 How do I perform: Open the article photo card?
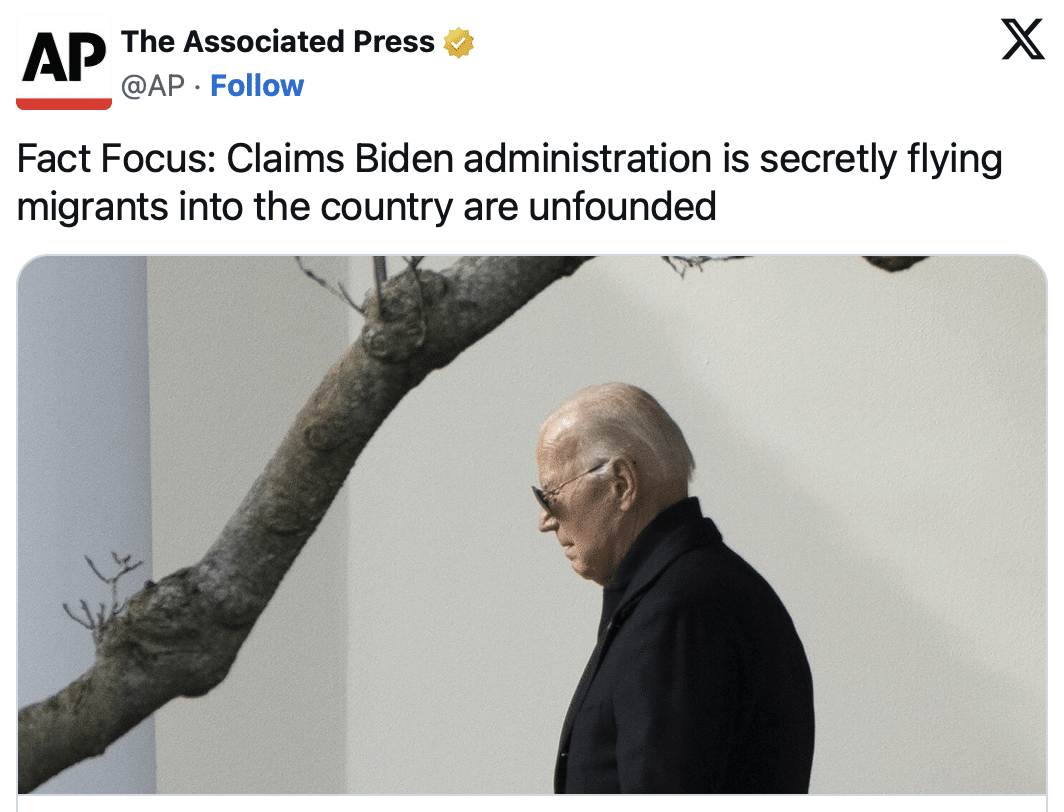point(532,524)
